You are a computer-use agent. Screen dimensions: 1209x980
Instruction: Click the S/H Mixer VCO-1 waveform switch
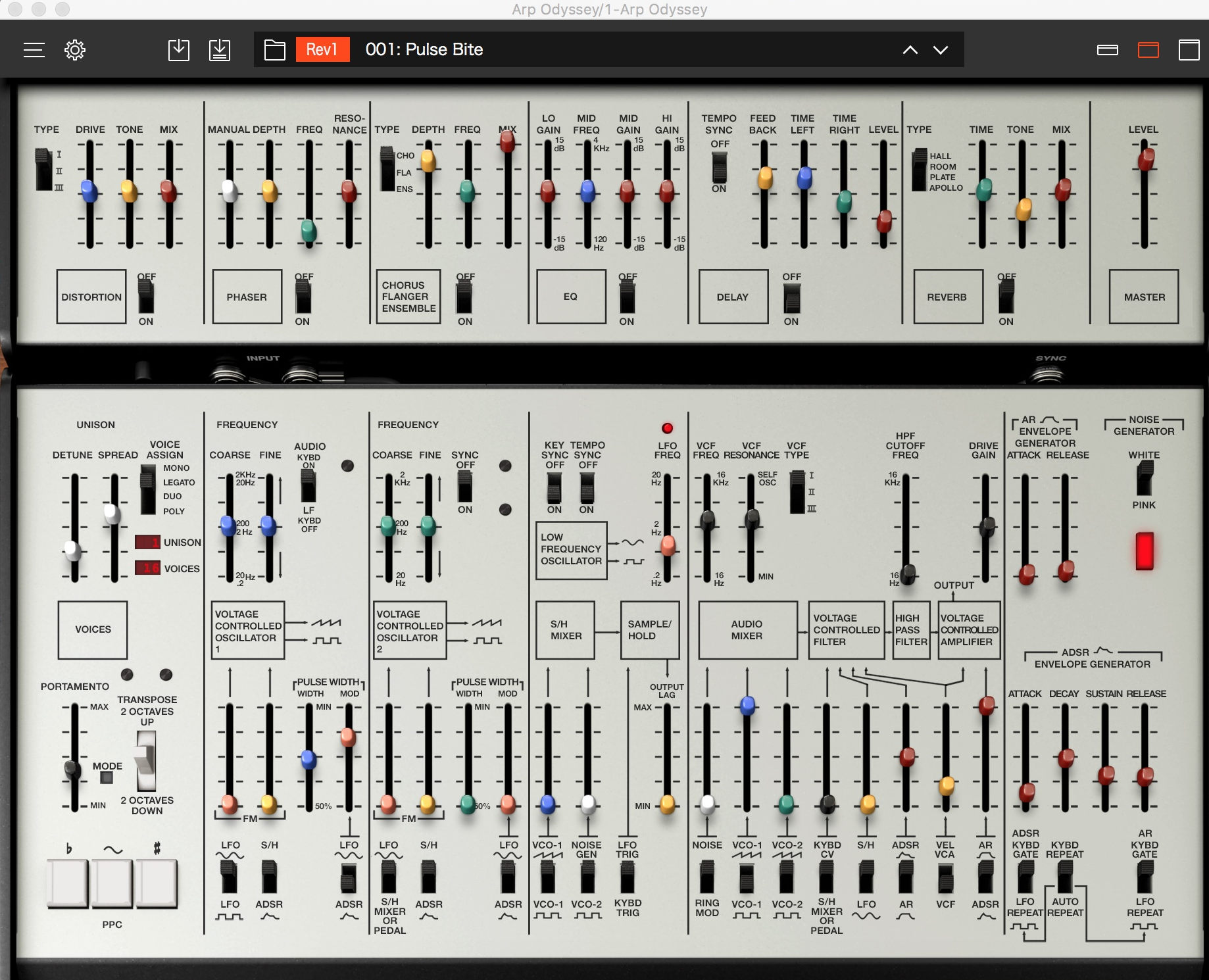547,877
